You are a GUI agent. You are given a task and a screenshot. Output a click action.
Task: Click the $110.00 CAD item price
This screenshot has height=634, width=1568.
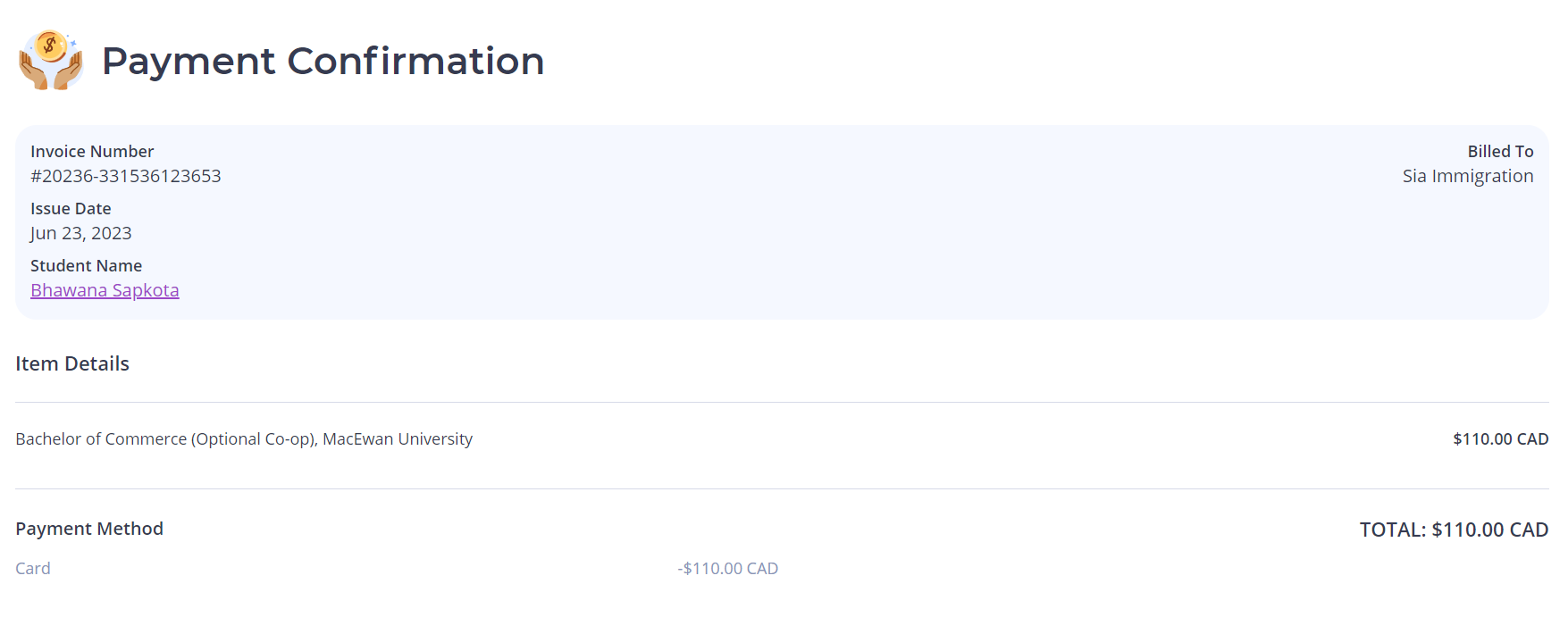click(x=1500, y=438)
